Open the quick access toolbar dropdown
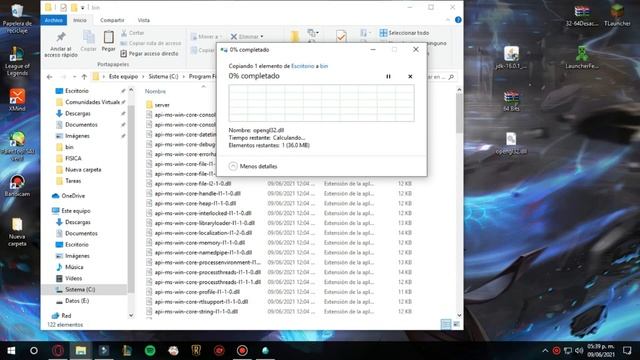This screenshot has height=360, width=640. tap(82, 7)
